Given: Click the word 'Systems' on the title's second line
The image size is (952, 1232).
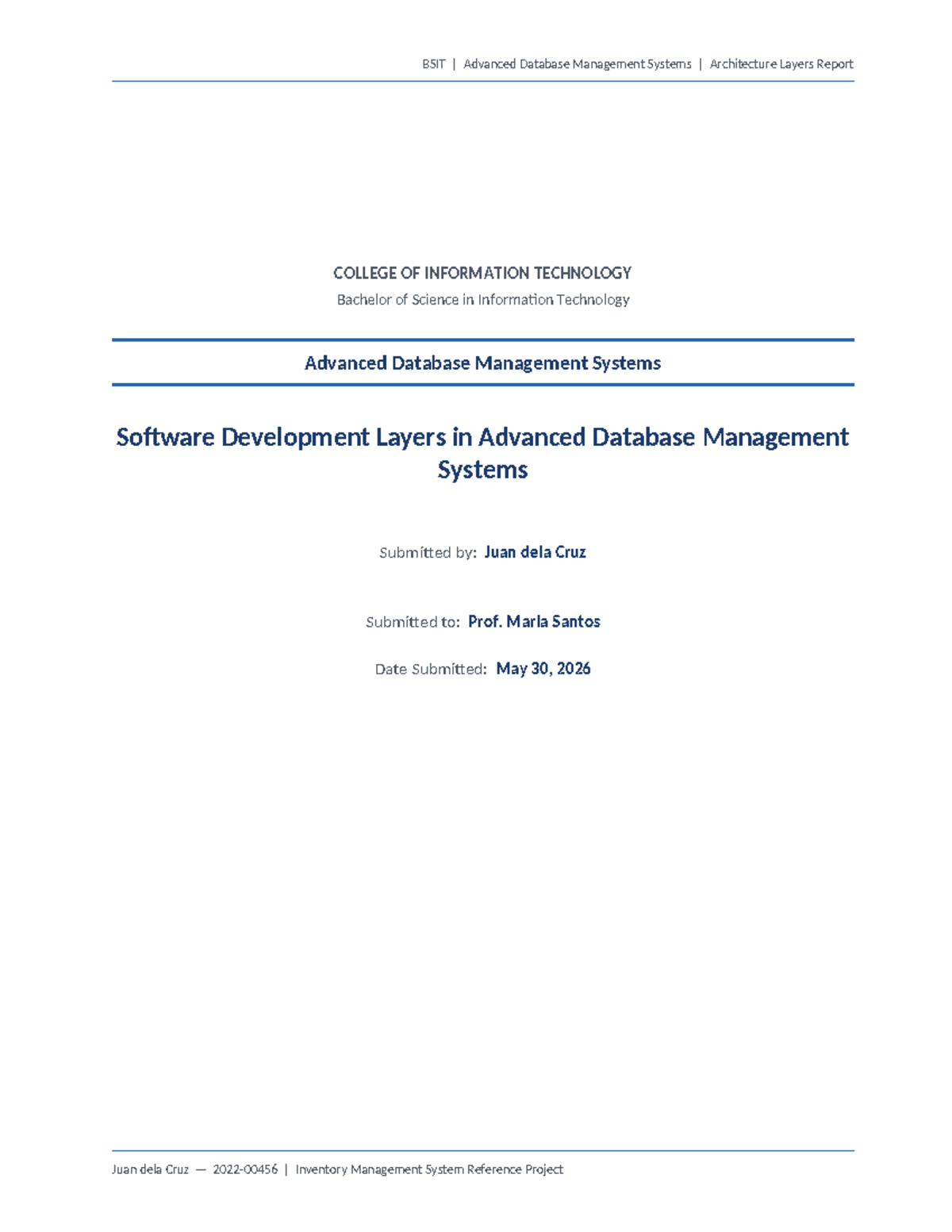Looking at the screenshot, I should [x=482, y=470].
